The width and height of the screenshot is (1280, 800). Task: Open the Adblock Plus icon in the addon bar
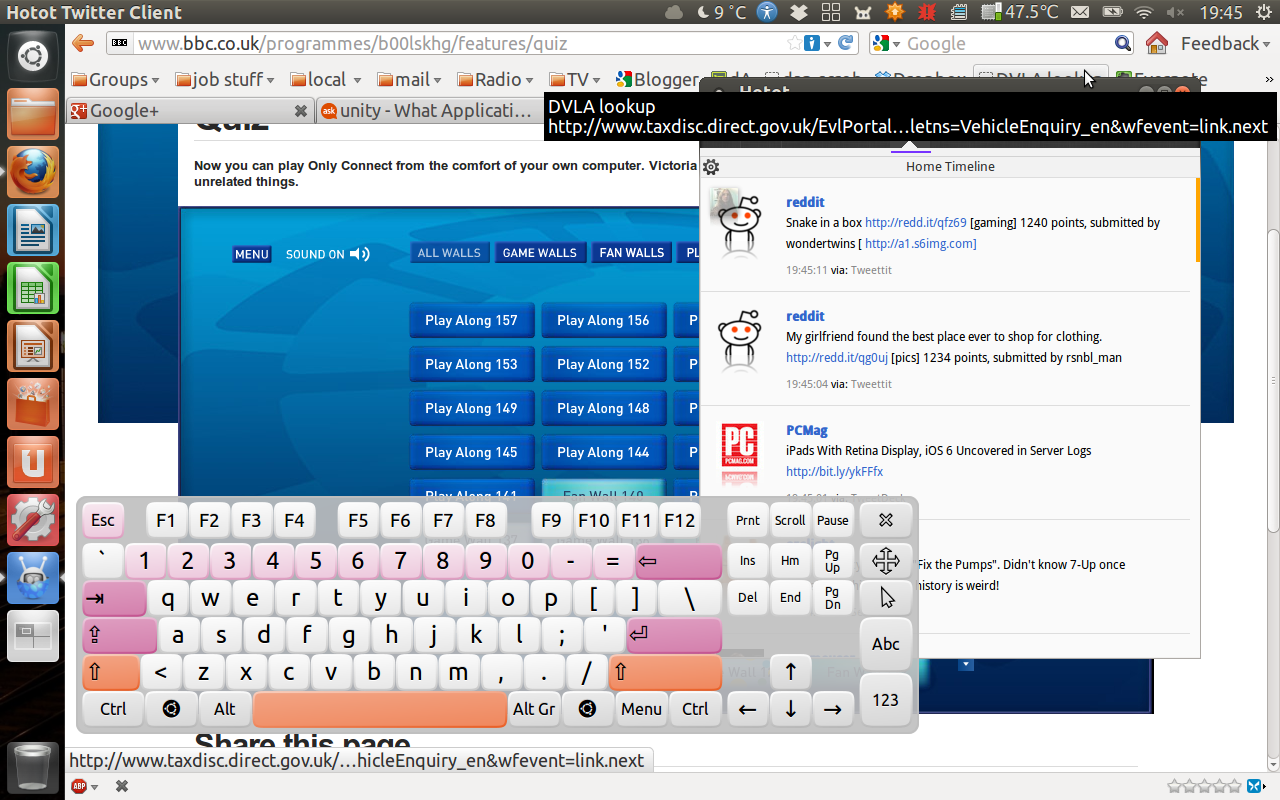pos(78,786)
